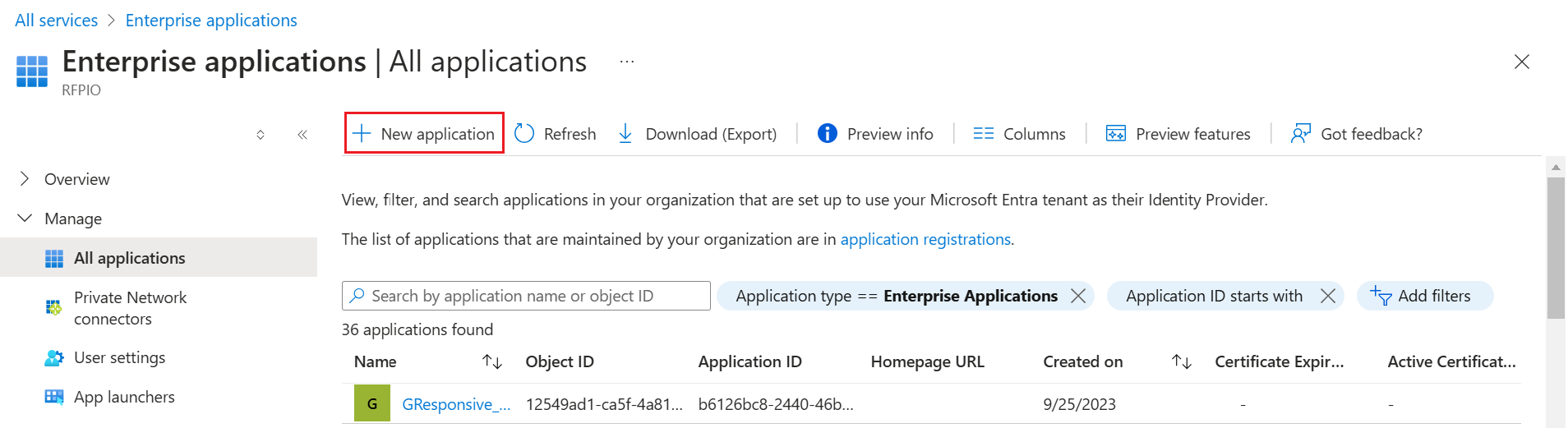Open the GResponsive_... application link
Viewport: 1568px width, 428px height.
(x=456, y=404)
